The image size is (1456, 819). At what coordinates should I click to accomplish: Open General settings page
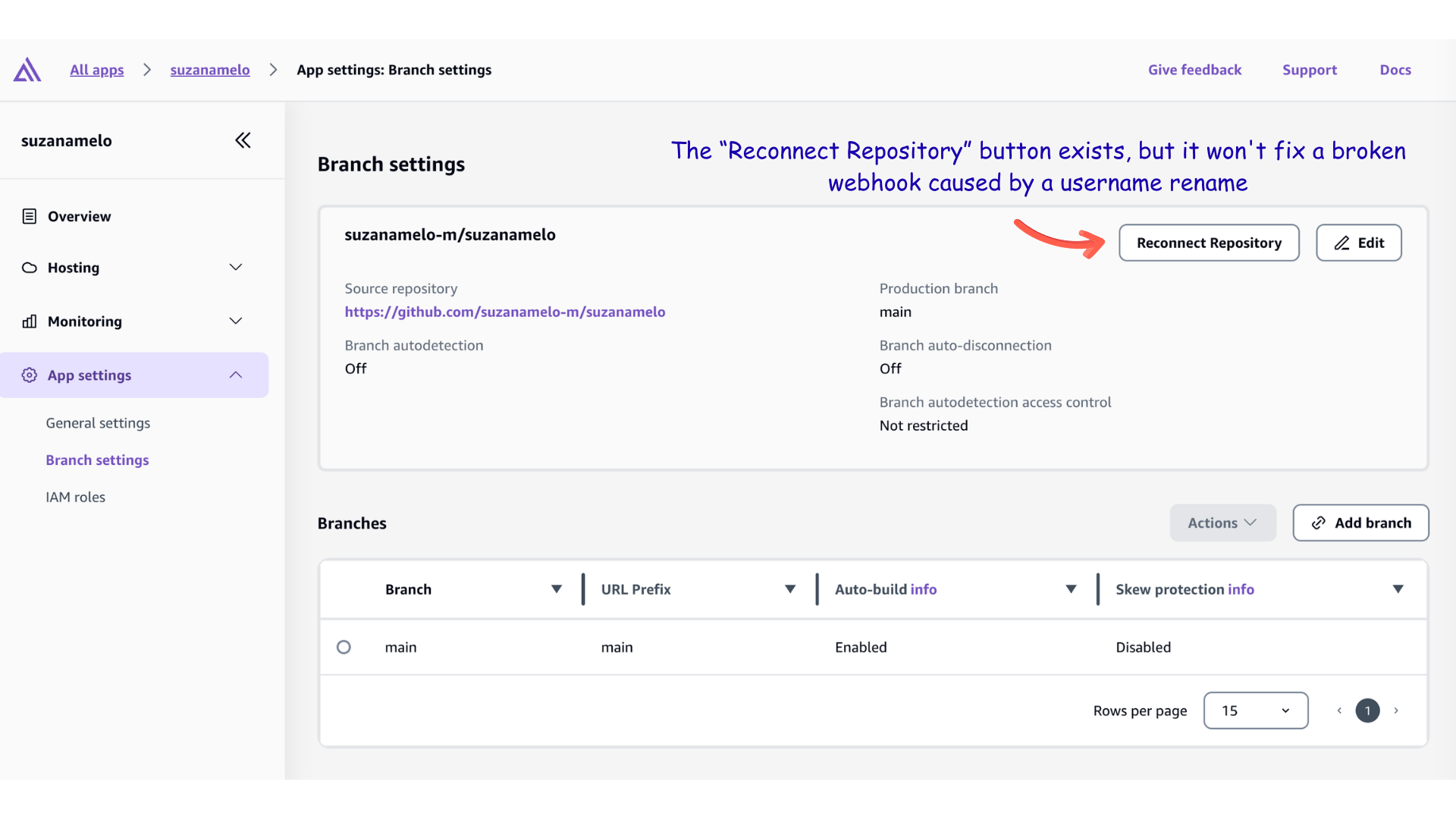point(98,423)
